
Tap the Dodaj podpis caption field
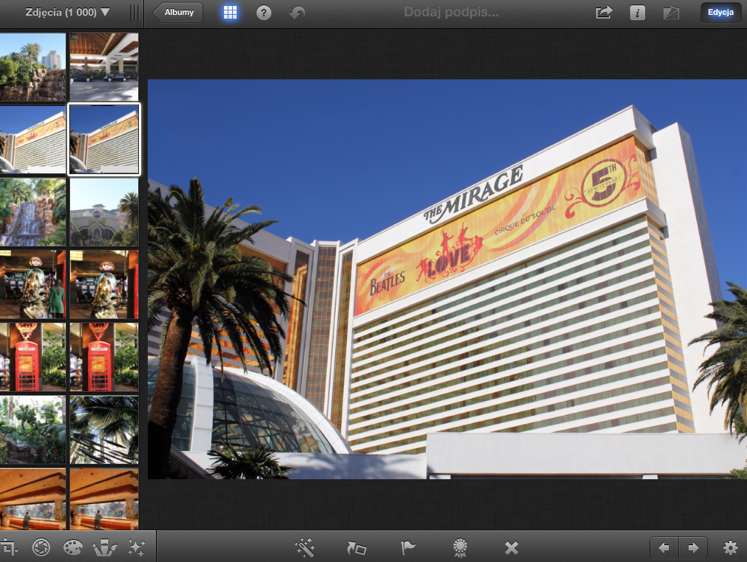[x=451, y=12]
